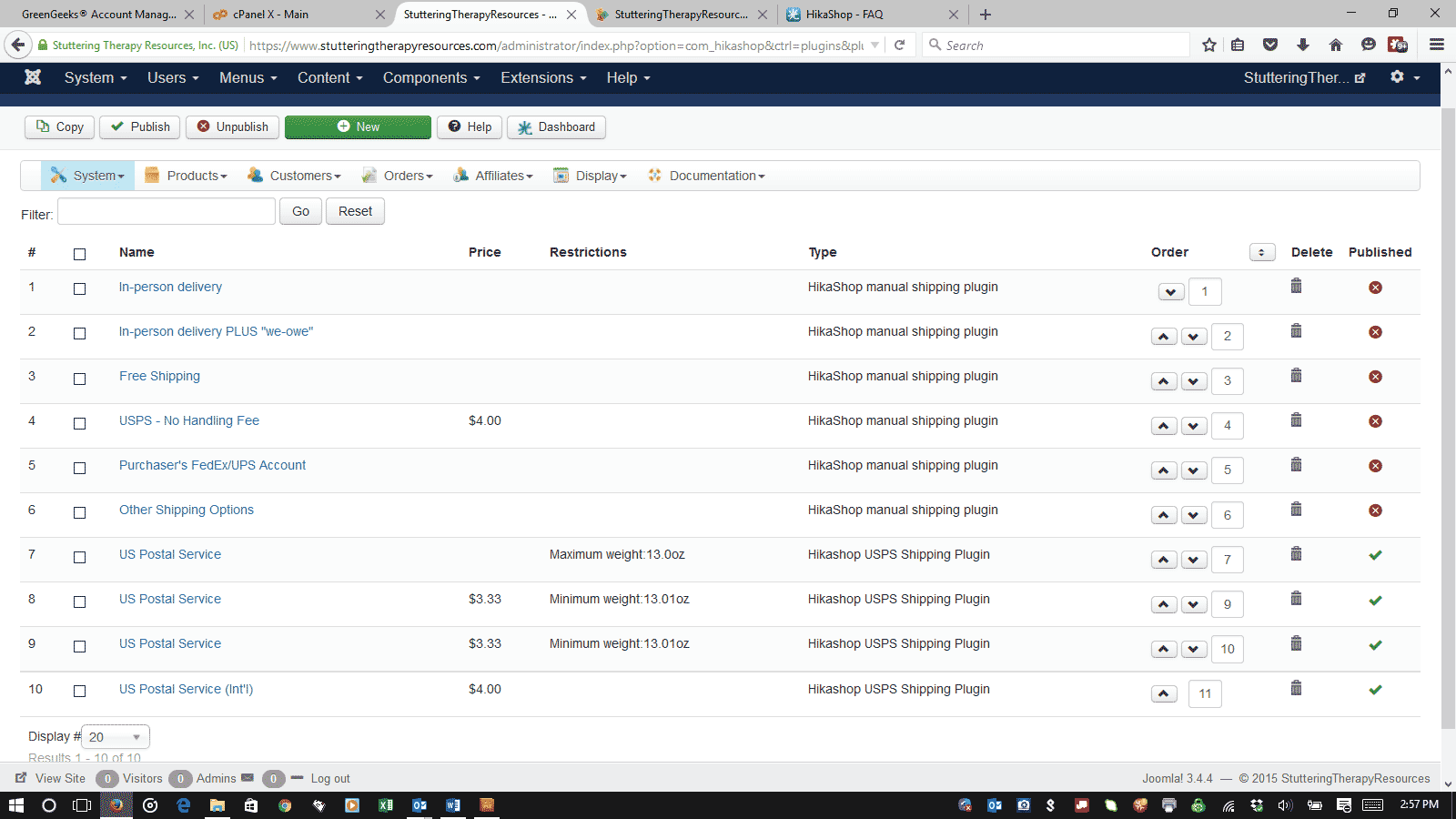The width and height of the screenshot is (1456, 819).
Task: Open a new browser tab with plus icon
Action: tap(986, 15)
